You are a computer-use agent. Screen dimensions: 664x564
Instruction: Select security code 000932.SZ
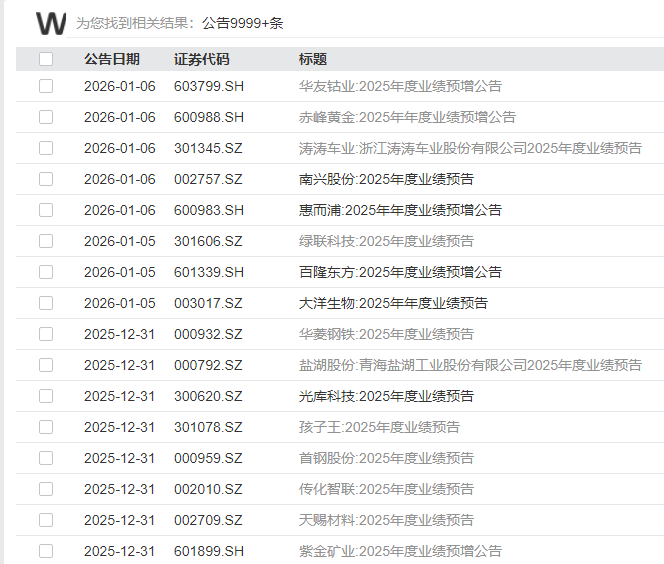[208, 334]
